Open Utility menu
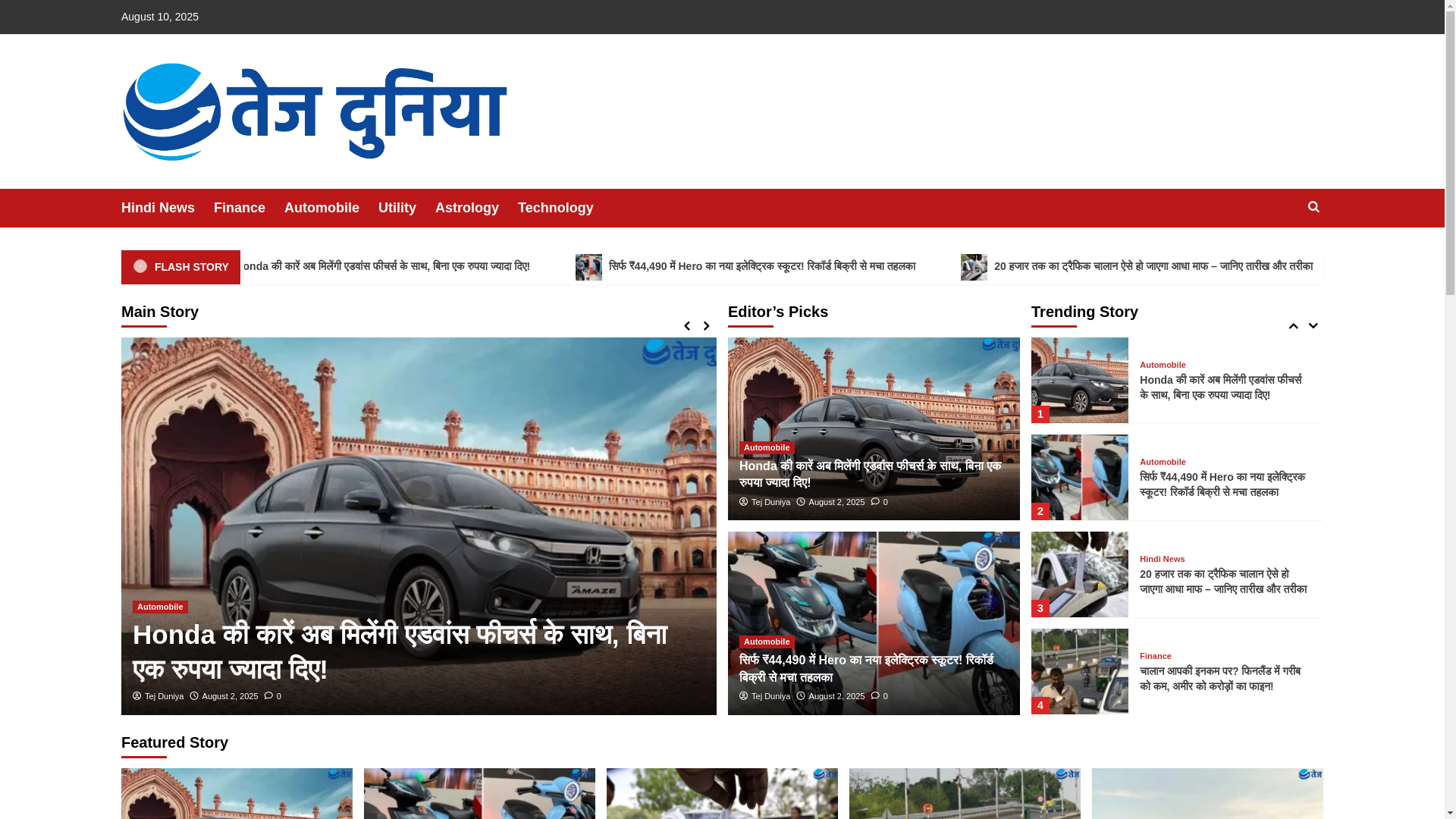The image size is (1456, 819). pyautogui.click(x=397, y=208)
